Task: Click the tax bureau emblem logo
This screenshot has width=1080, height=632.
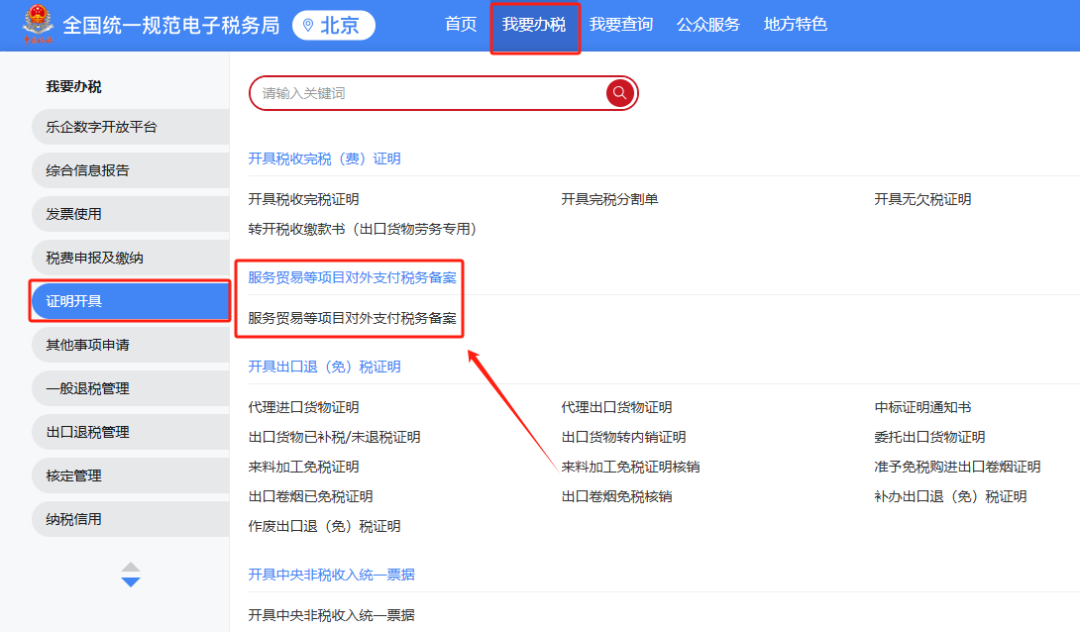Action: click(x=38, y=26)
